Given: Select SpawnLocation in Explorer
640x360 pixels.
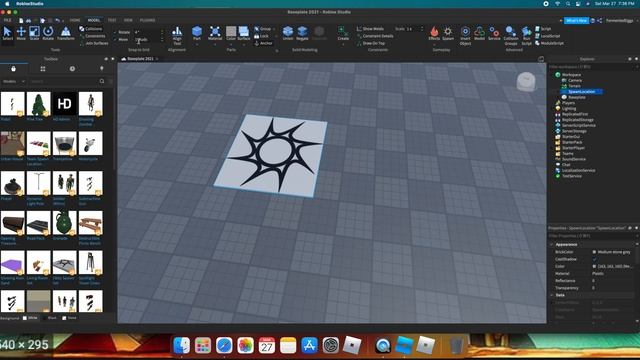Looking at the screenshot, I should (581, 92).
